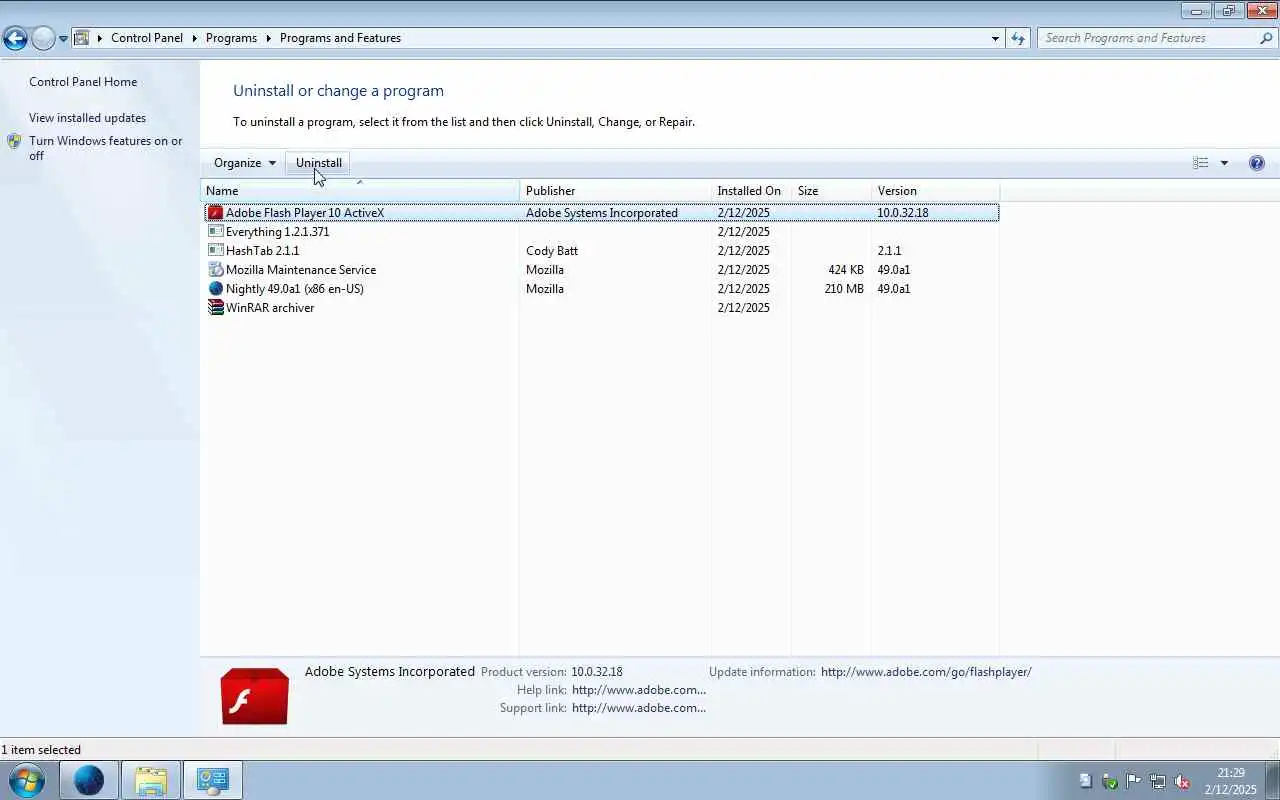Image resolution: width=1280 pixels, height=800 pixels.
Task: Sort by the Publisher column header
Action: [x=615, y=191]
